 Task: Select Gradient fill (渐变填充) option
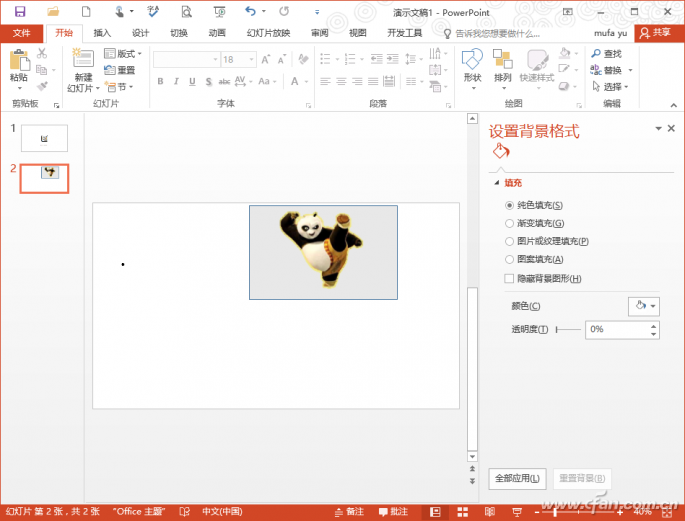pos(509,223)
